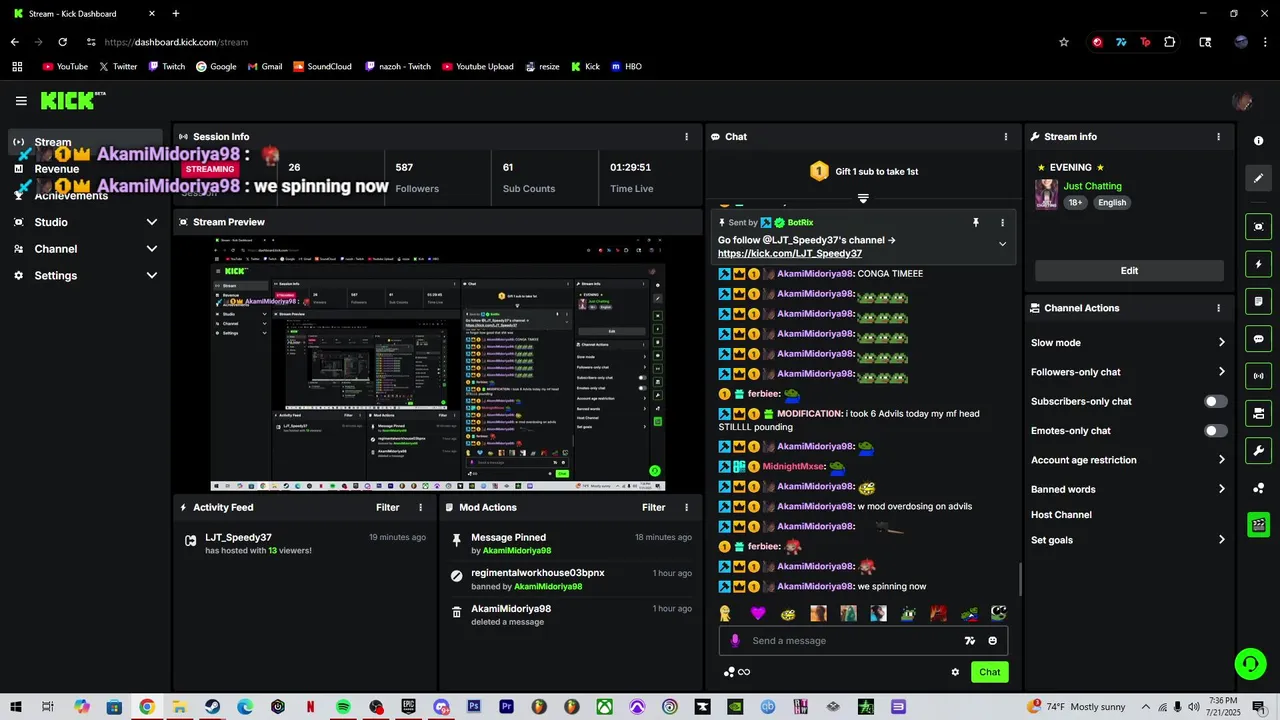Click the green support headset floating button

[x=1249, y=663]
